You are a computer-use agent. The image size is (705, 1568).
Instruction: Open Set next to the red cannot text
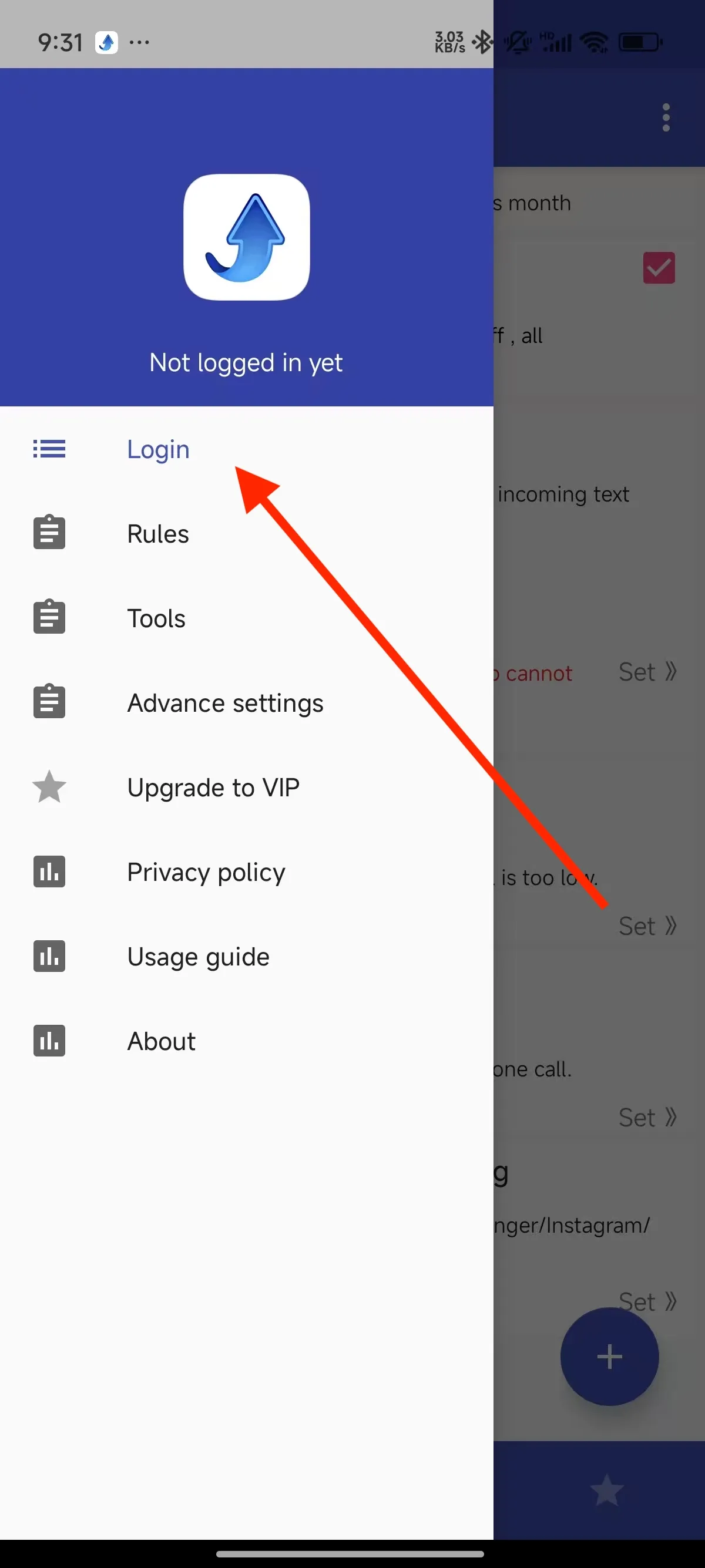tap(648, 672)
